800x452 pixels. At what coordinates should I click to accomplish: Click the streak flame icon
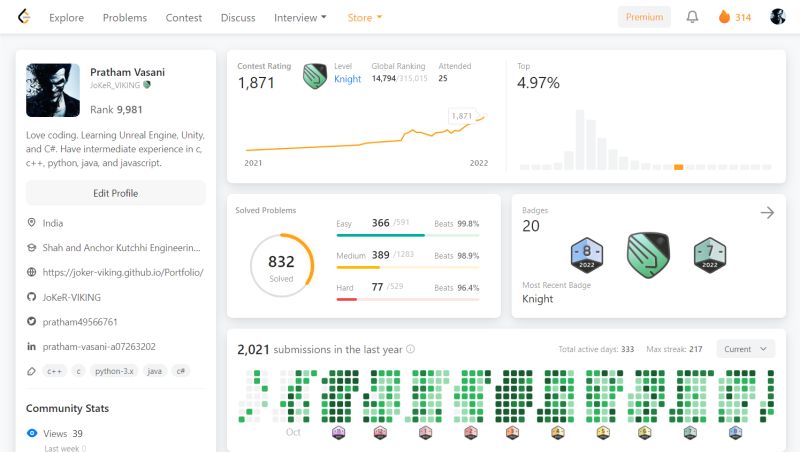(724, 17)
